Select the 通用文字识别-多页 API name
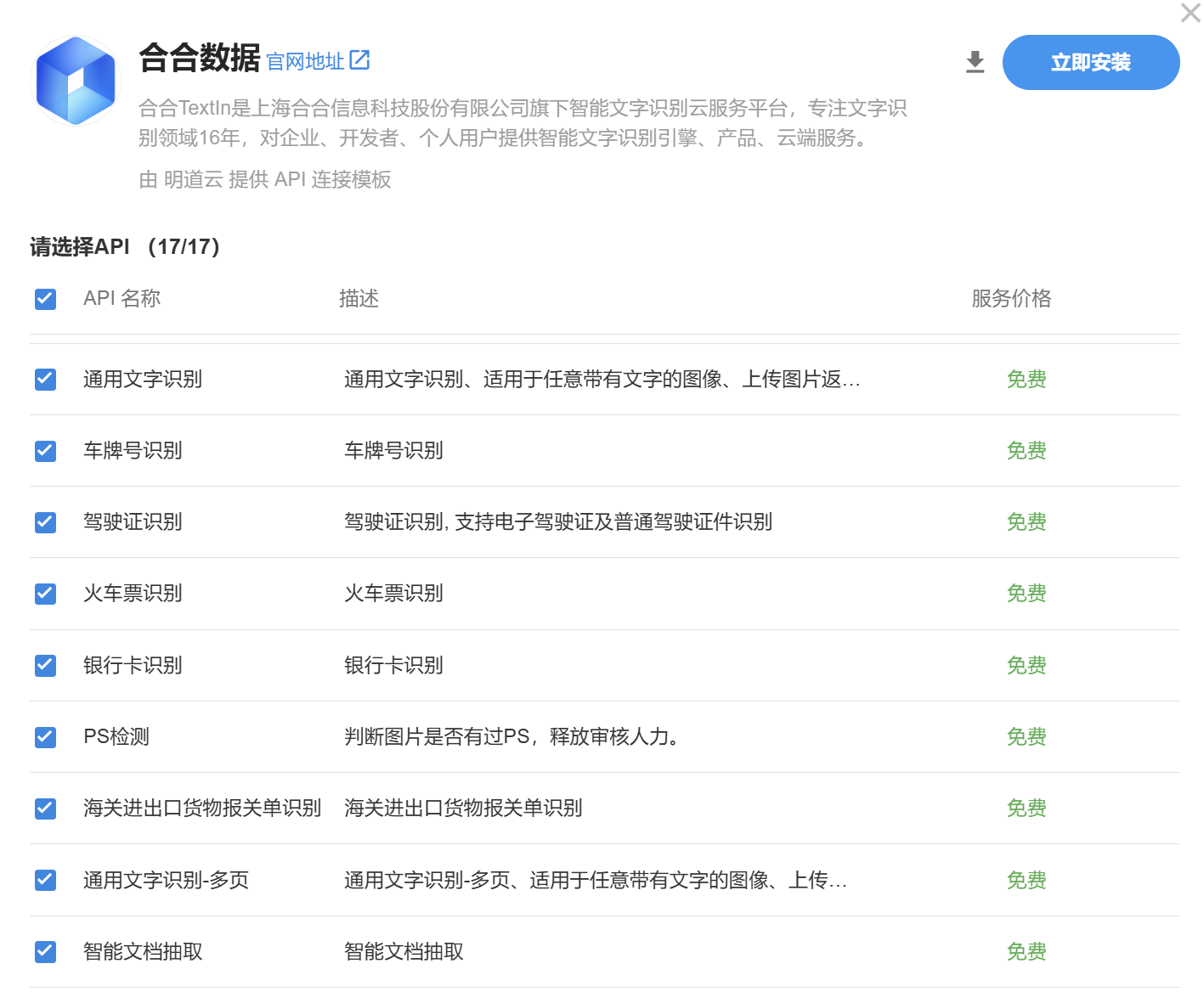The height and width of the screenshot is (1003, 1204). (x=167, y=880)
